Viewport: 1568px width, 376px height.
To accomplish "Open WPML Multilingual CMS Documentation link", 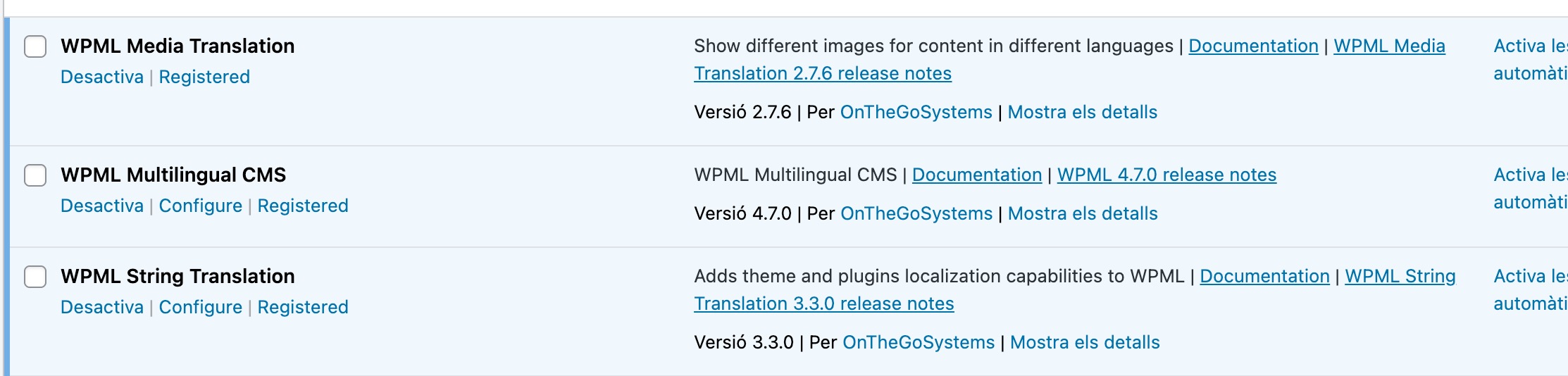I will coord(977,175).
